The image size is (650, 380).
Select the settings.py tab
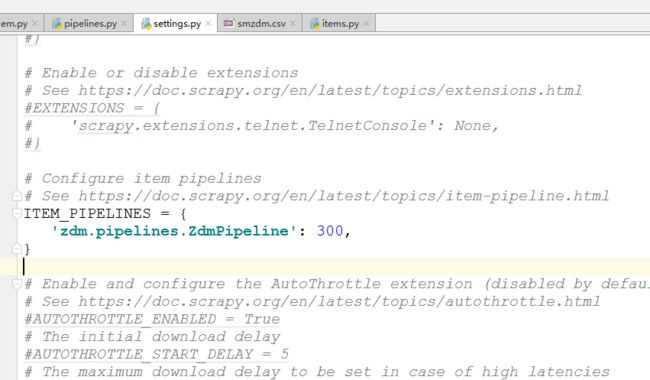click(x=177, y=24)
